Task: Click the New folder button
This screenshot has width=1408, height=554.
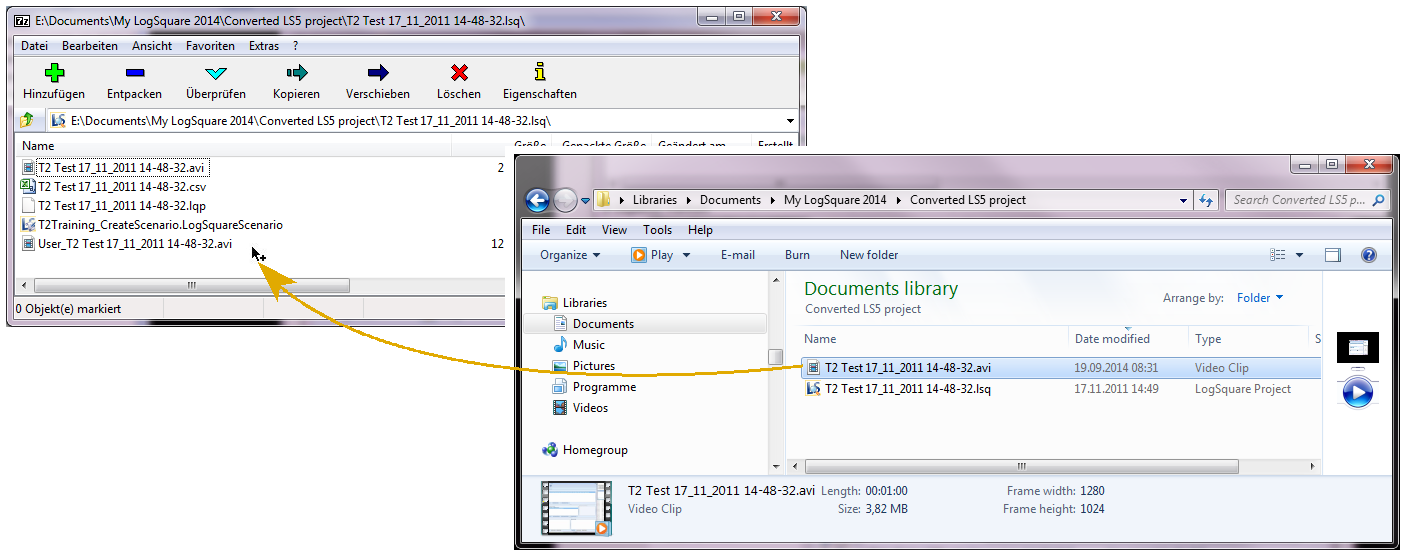Action: [869, 255]
